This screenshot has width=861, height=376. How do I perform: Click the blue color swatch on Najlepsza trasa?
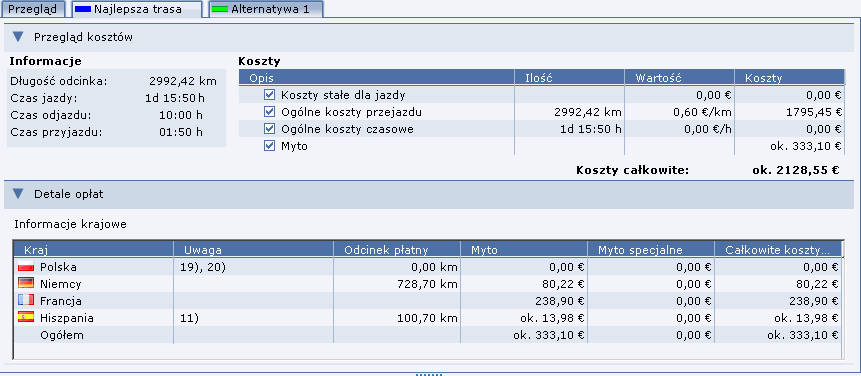[83, 9]
